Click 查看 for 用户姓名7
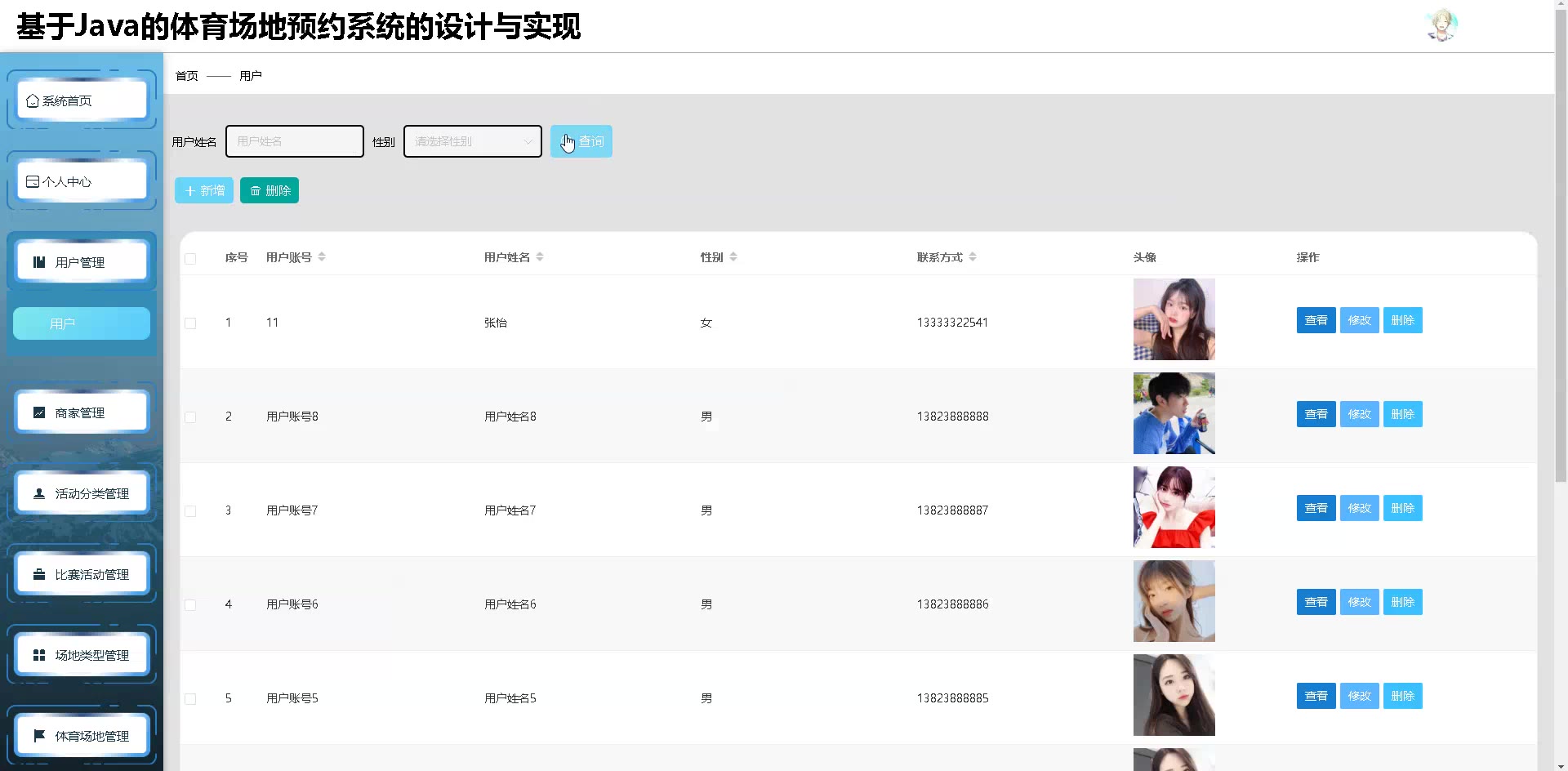 [x=1316, y=508]
